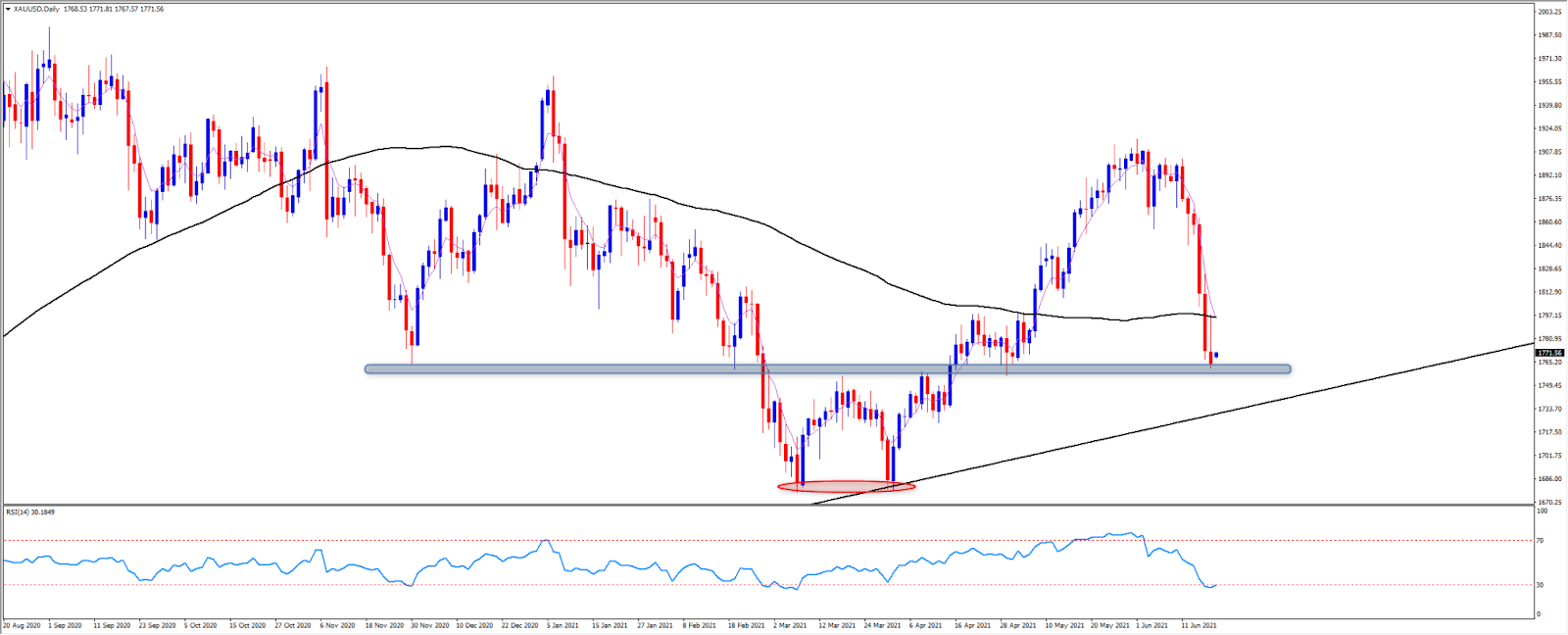Click the 1907.85 price scale label
The height and width of the screenshot is (635, 1568).
point(1549,152)
